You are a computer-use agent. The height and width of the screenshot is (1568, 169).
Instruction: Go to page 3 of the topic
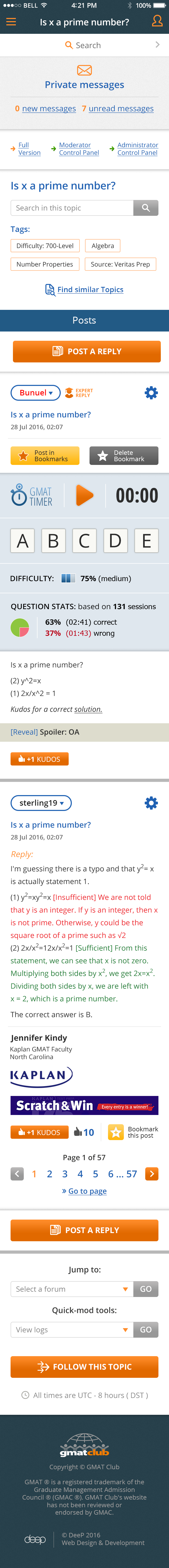click(65, 1174)
